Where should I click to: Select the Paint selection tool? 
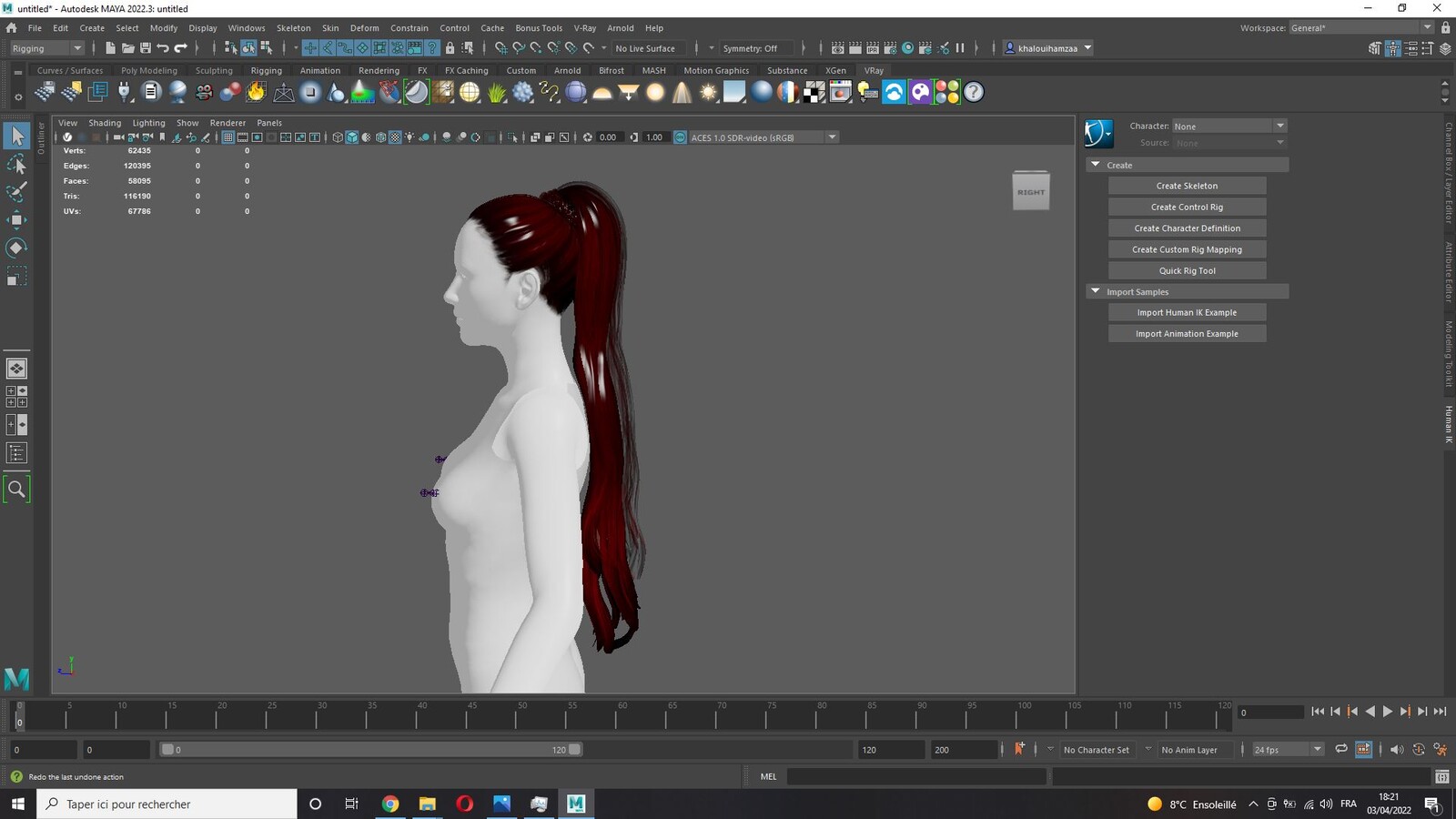pyautogui.click(x=16, y=192)
